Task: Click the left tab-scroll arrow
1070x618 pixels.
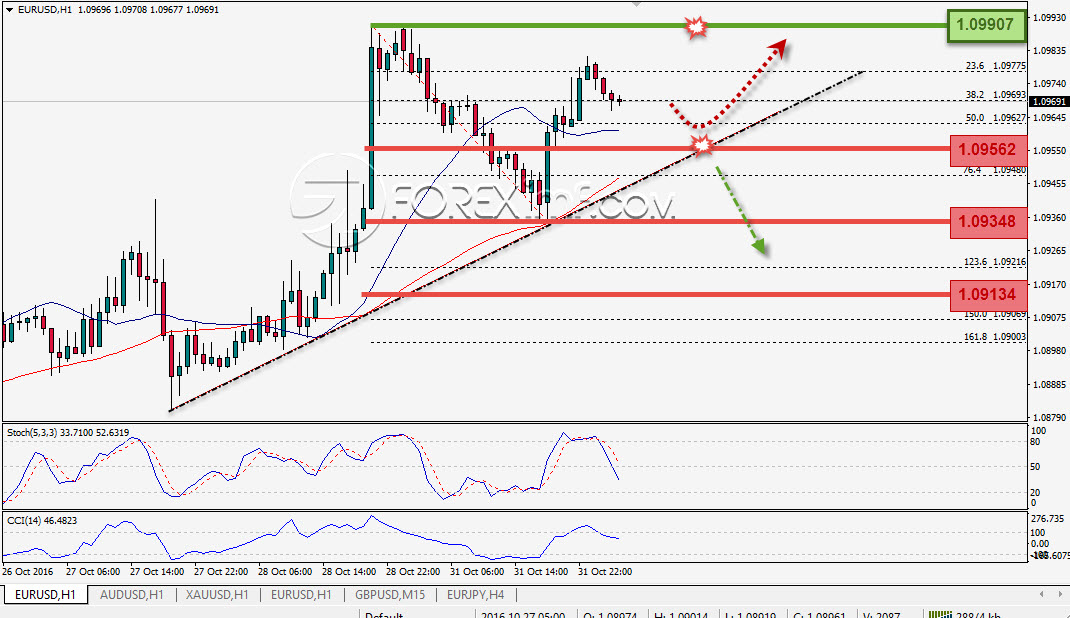Action: click(1041, 594)
